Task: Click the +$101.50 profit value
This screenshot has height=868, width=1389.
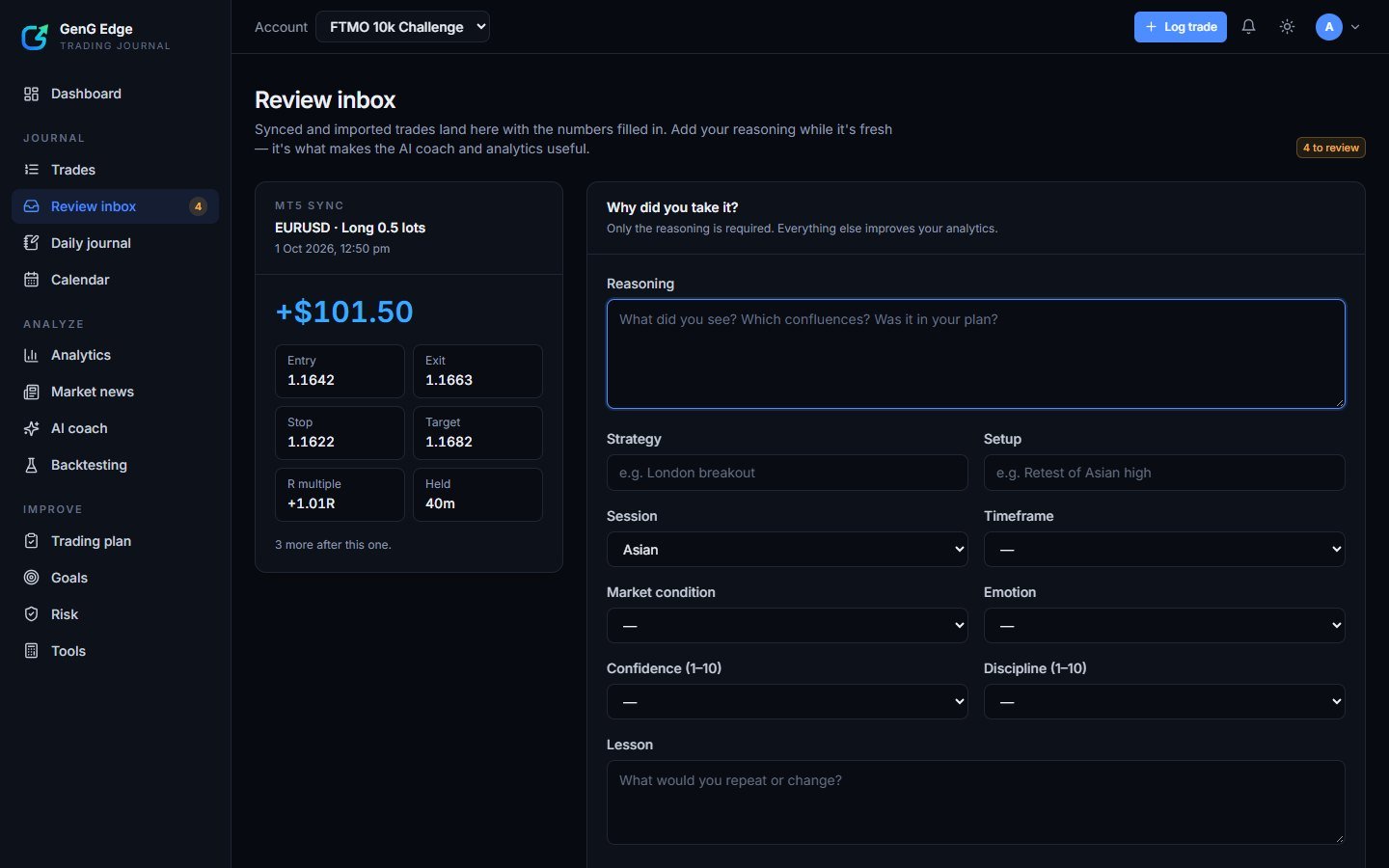Action: click(344, 312)
